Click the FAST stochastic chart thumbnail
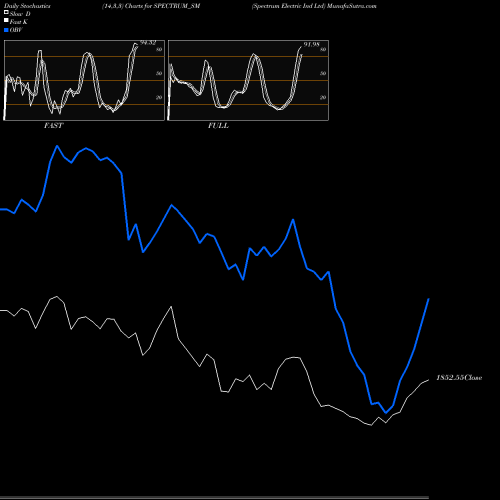Image resolution: width=500 pixels, height=500 pixels. coord(84,80)
